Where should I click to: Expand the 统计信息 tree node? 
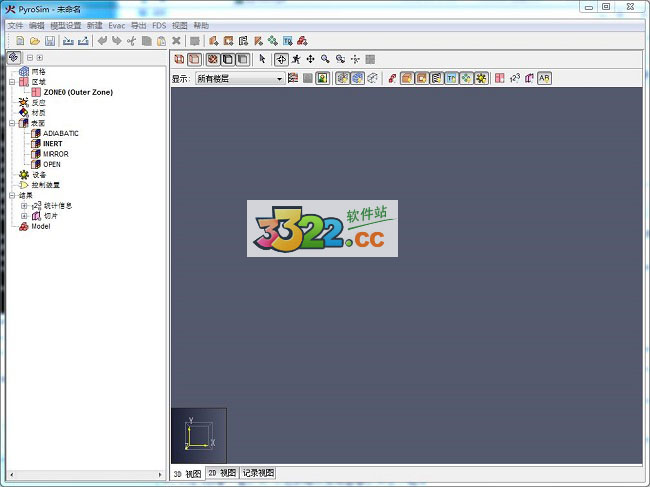click(x=24, y=206)
